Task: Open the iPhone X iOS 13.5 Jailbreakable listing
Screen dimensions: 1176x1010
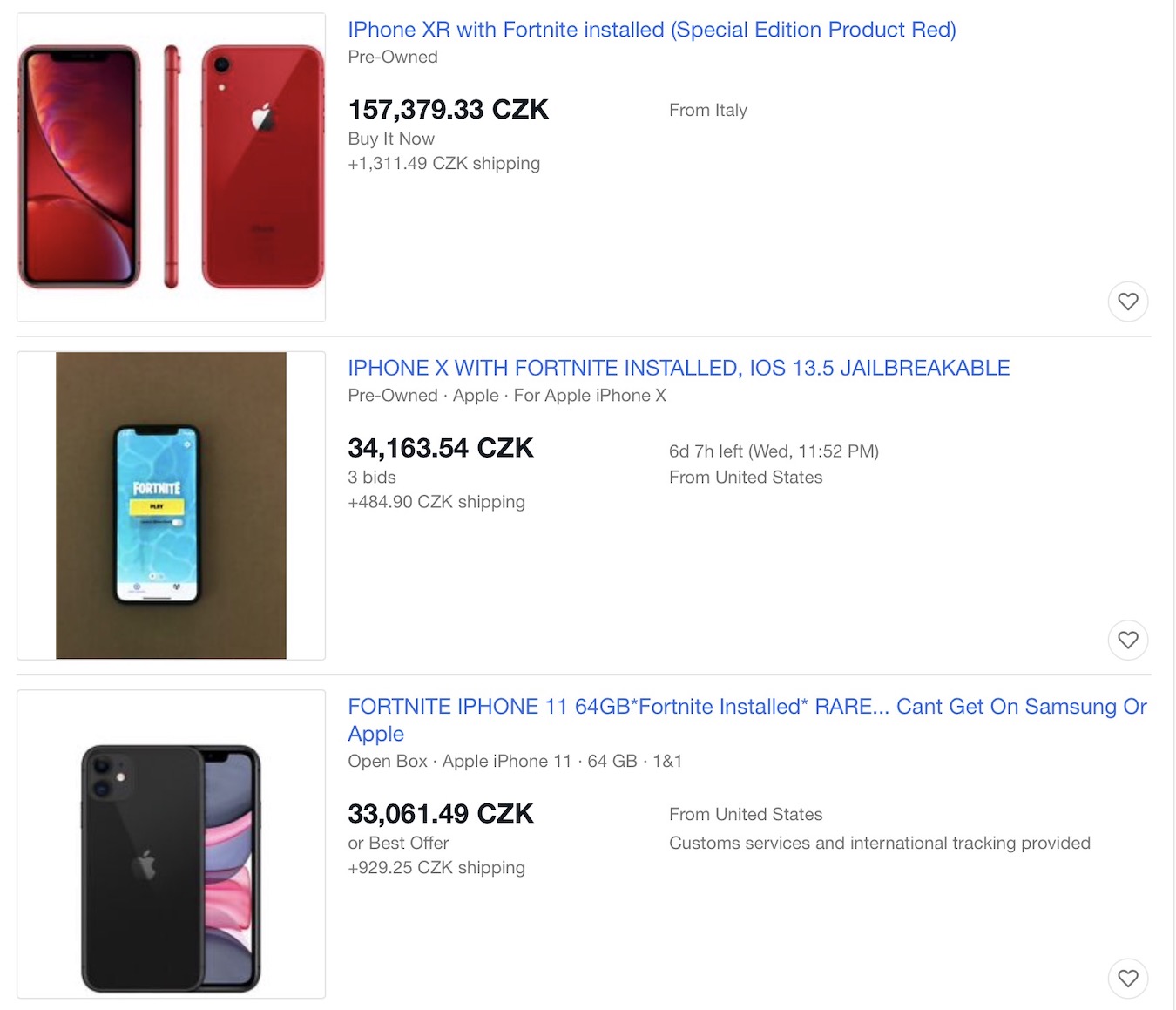Action: point(679,368)
